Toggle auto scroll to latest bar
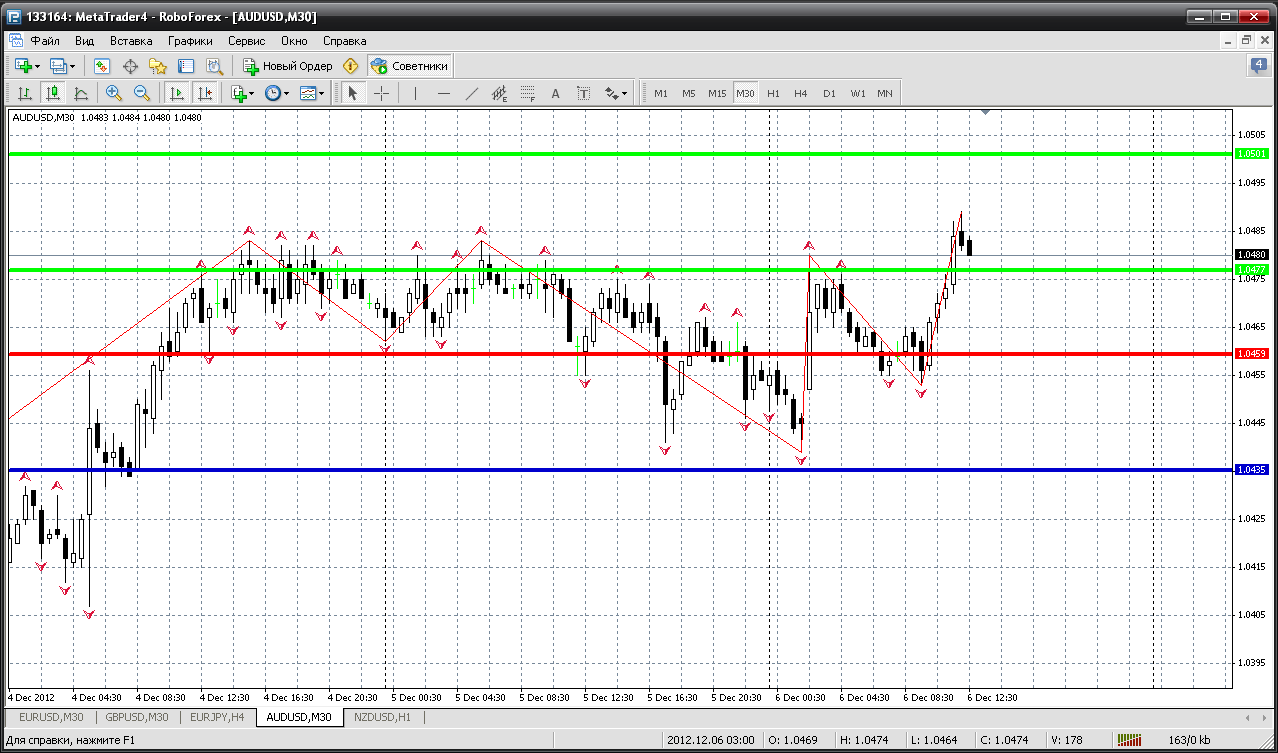1278x753 pixels. [177, 93]
